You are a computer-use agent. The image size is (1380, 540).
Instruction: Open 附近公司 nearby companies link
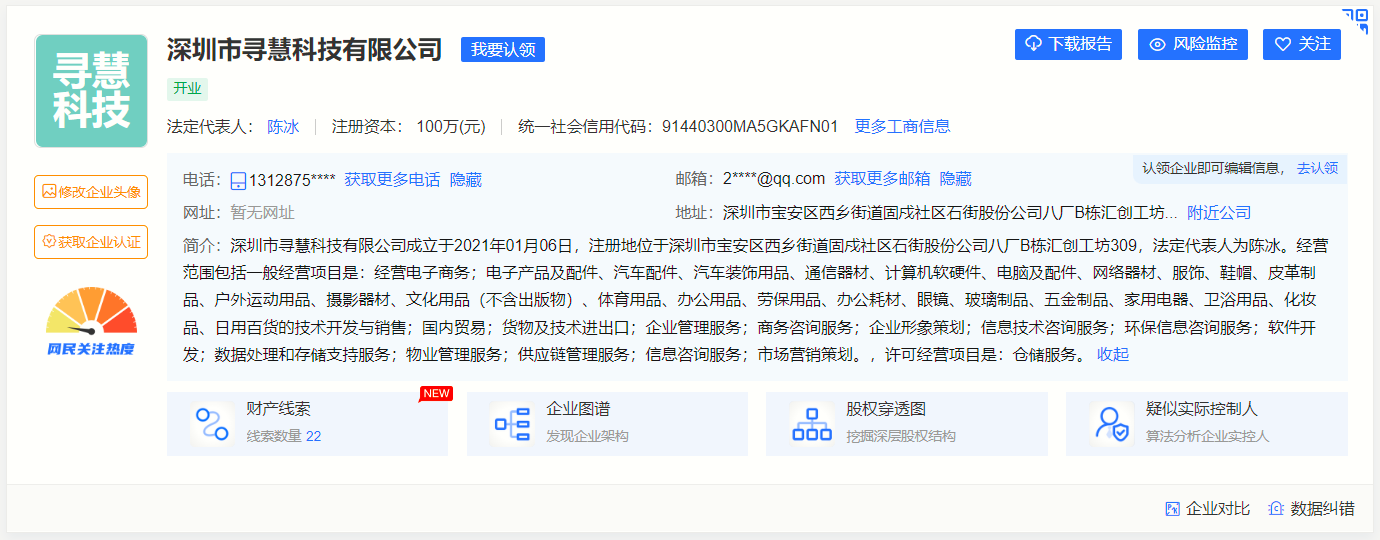tap(1219, 213)
